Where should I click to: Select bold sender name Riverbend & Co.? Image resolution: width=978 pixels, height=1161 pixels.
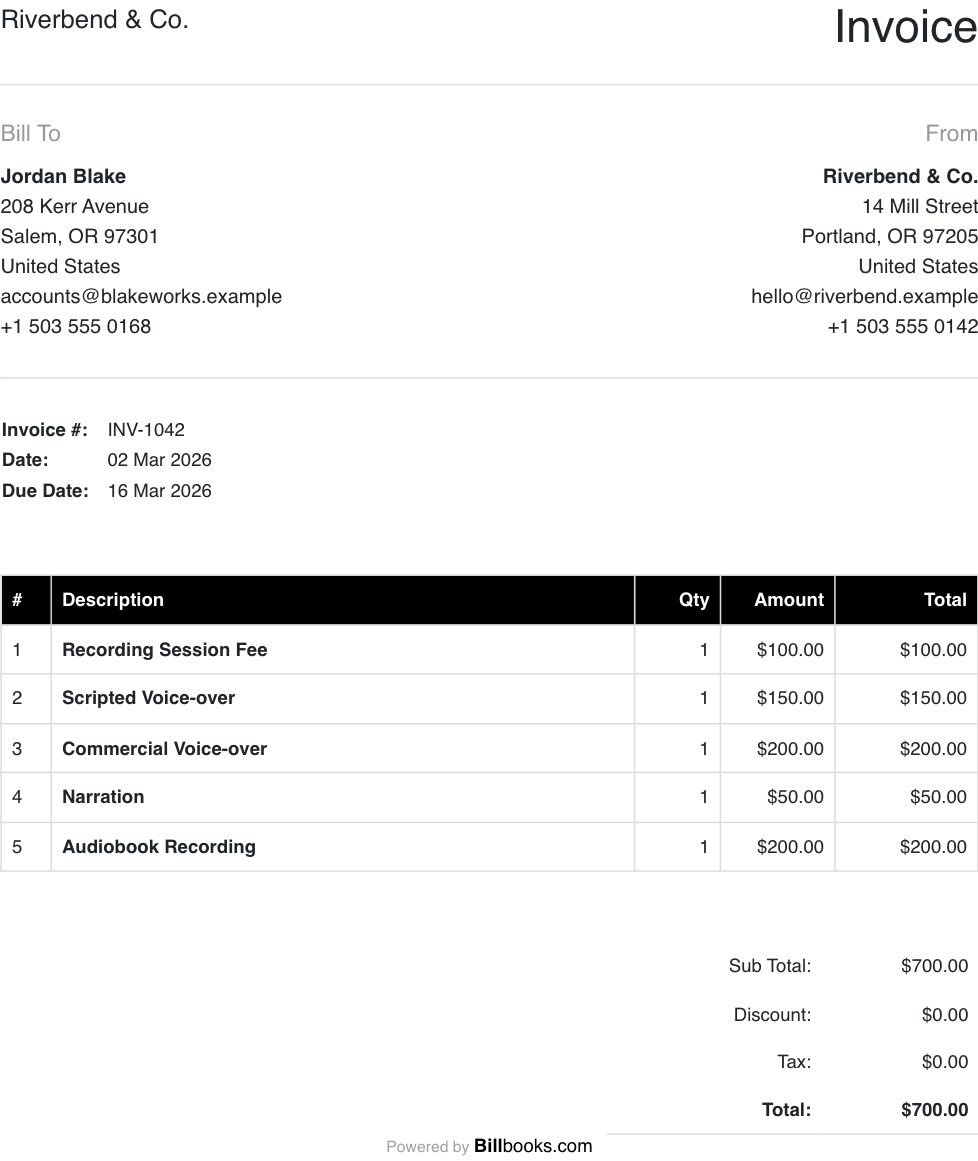900,176
